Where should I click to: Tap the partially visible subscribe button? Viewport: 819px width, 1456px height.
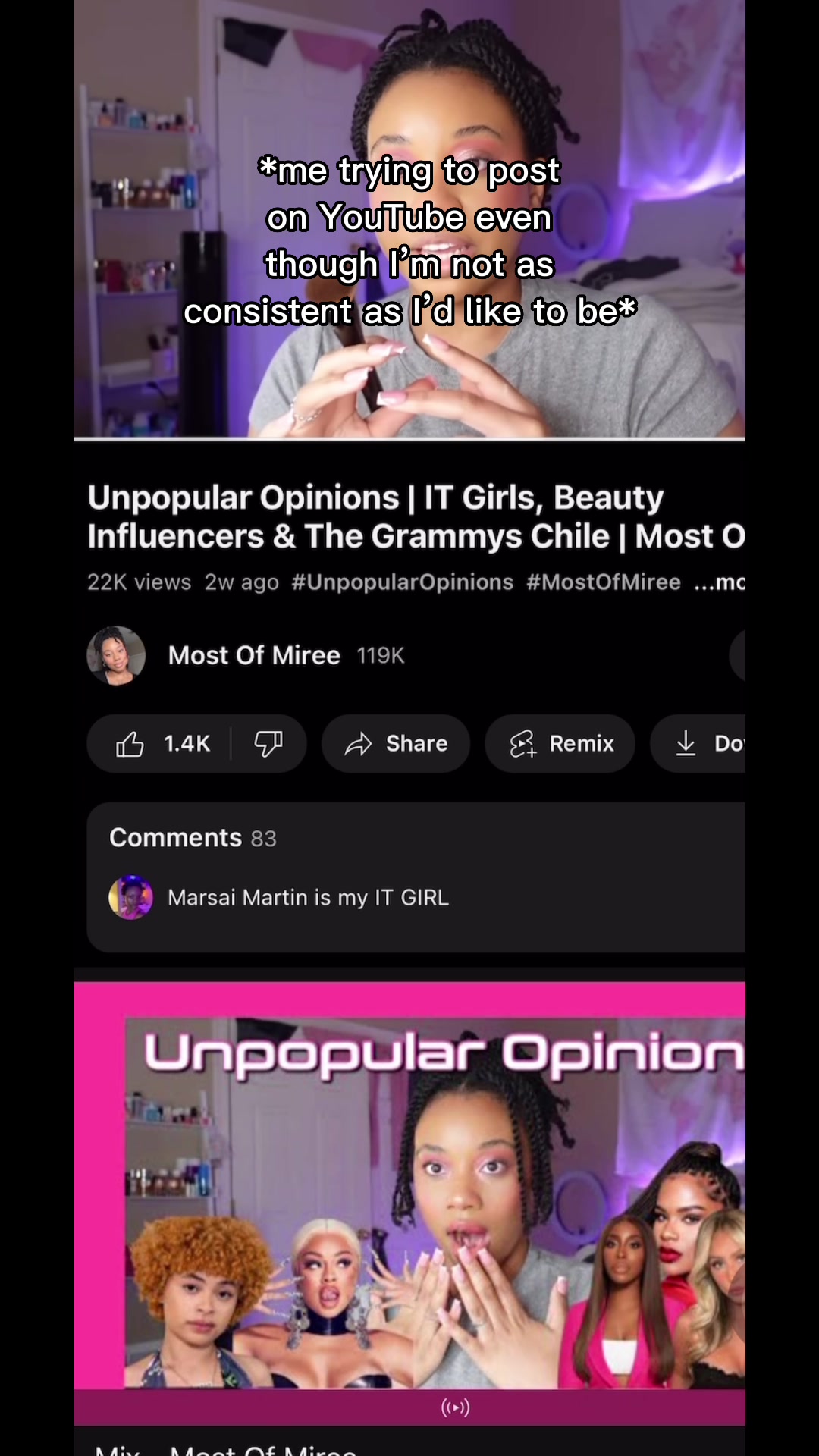(x=737, y=655)
